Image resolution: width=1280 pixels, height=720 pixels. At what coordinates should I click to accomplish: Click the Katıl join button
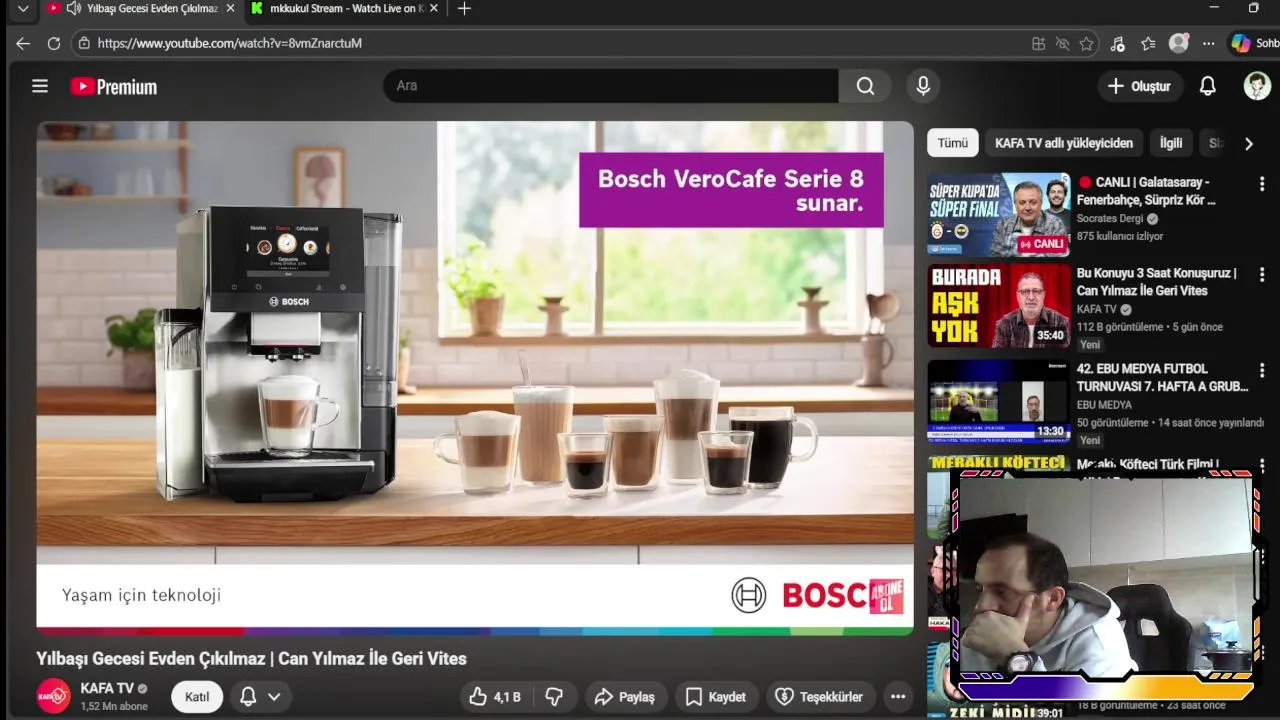(197, 697)
